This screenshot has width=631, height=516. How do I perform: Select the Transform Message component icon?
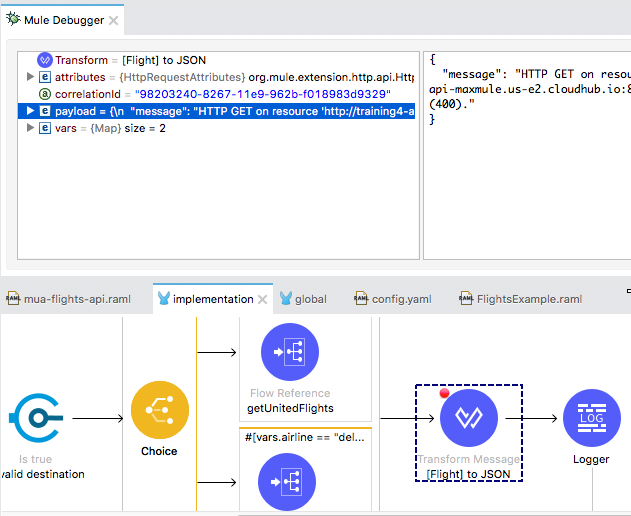click(x=469, y=418)
